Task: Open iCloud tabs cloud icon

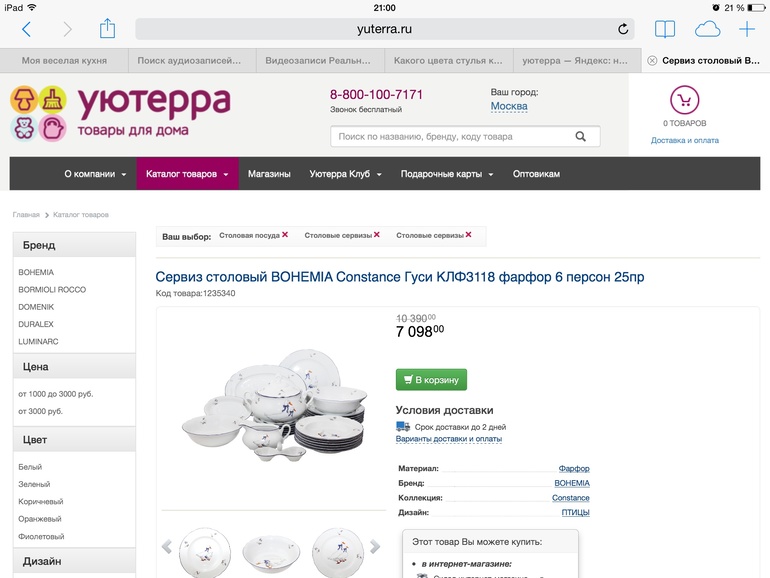Action: [708, 29]
